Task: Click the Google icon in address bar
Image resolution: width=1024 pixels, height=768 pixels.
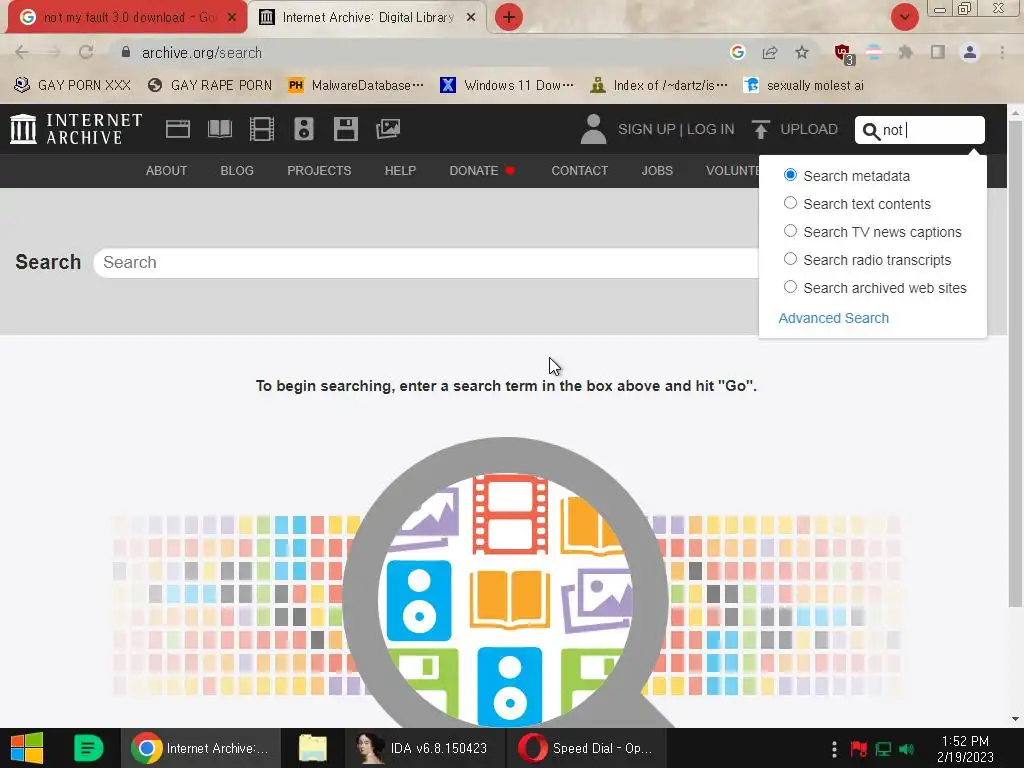Action: point(738,52)
